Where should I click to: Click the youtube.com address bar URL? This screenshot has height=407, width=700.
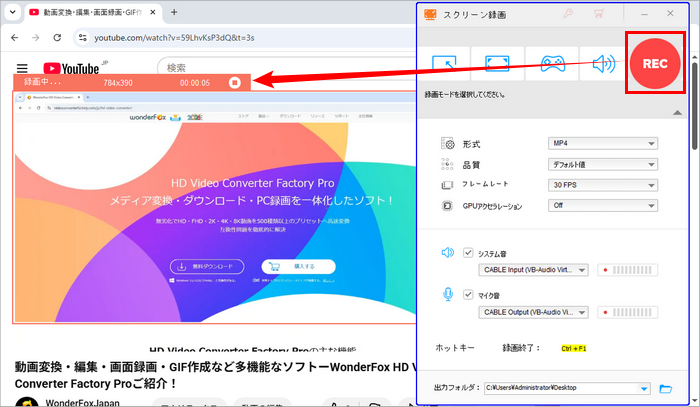(174, 38)
